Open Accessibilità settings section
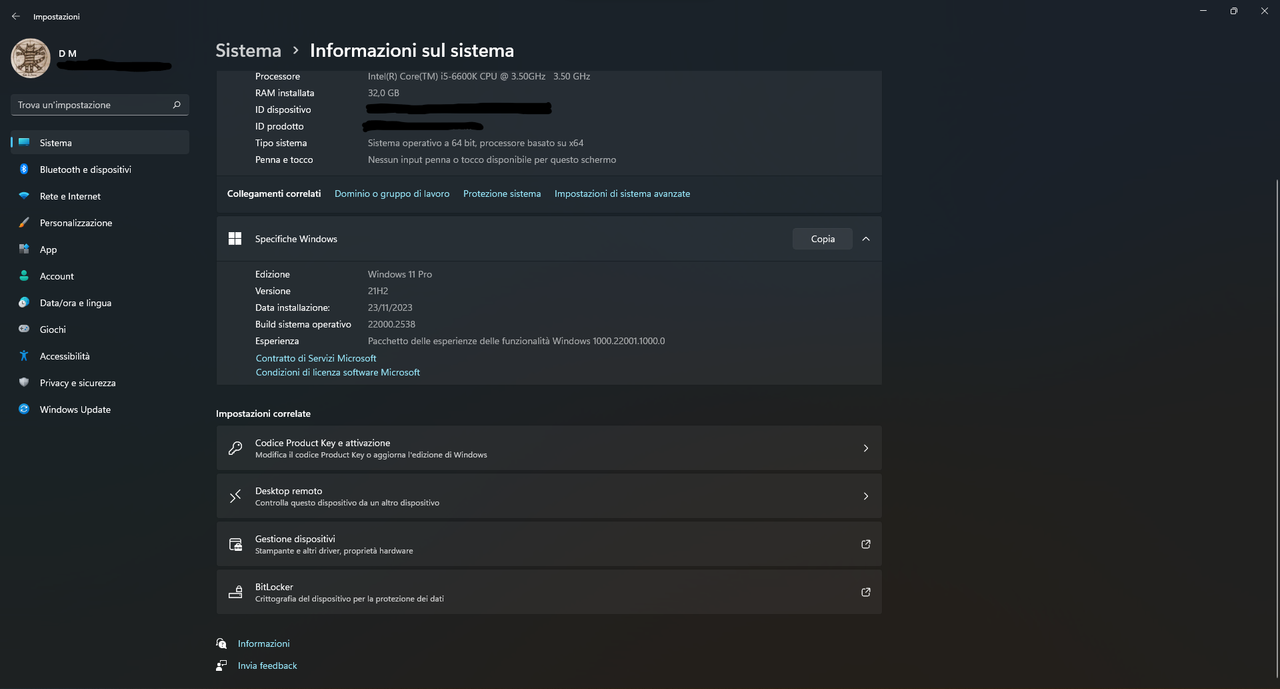This screenshot has height=689, width=1280. 100,356
